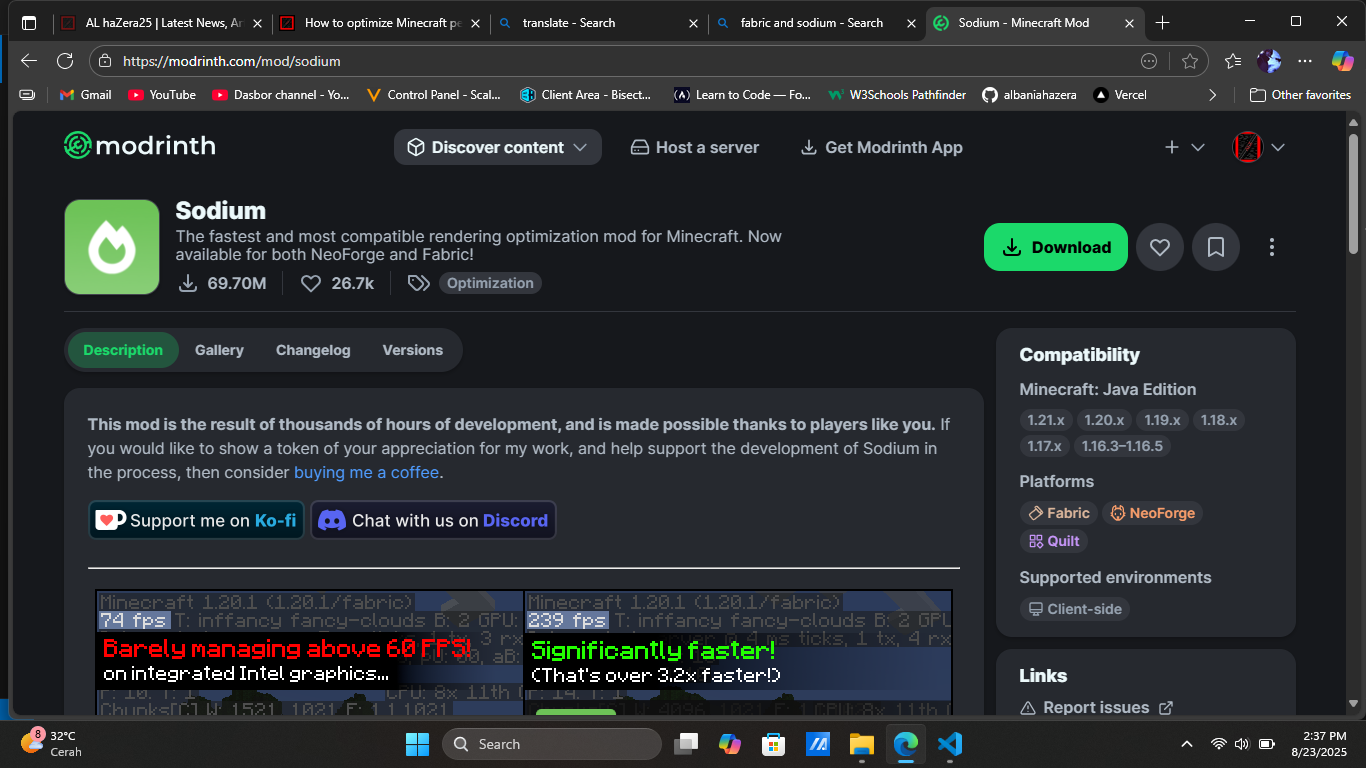
Task: Expand the plus create dropdown
Action: [x=1184, y=147]
